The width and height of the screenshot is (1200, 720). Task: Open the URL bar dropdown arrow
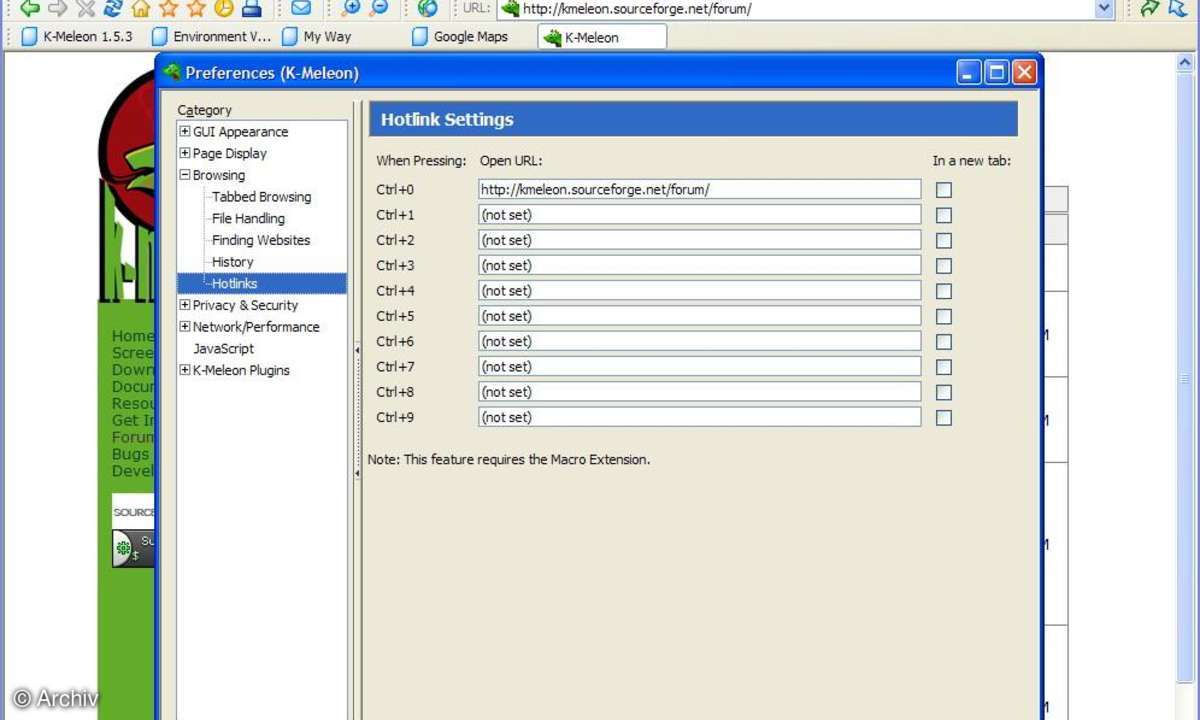click(1104, 8)
